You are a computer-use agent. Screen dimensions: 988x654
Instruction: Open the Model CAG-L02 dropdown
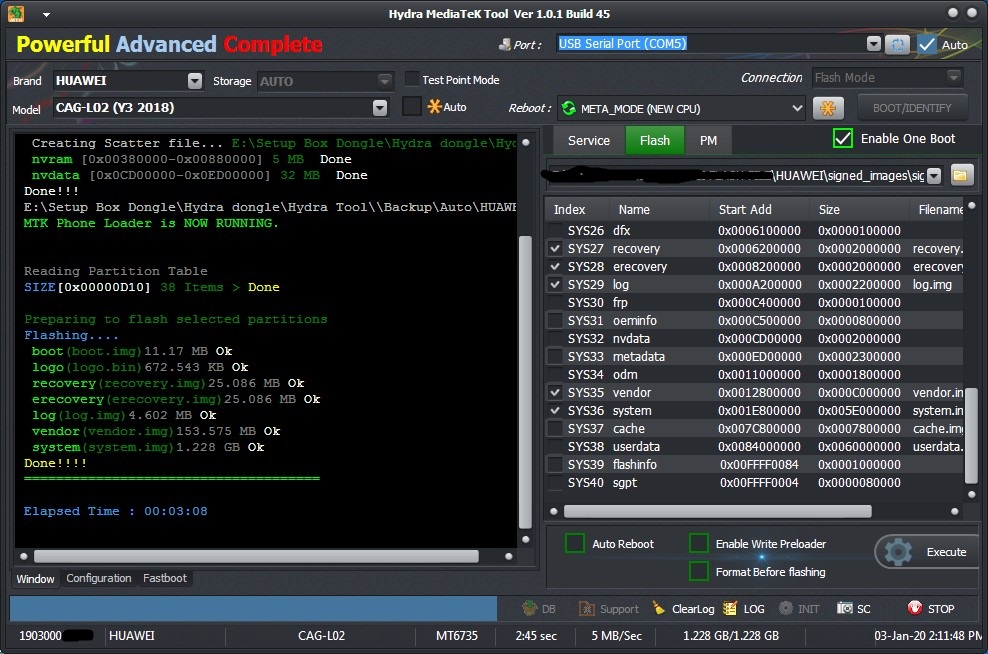point(380,108)
